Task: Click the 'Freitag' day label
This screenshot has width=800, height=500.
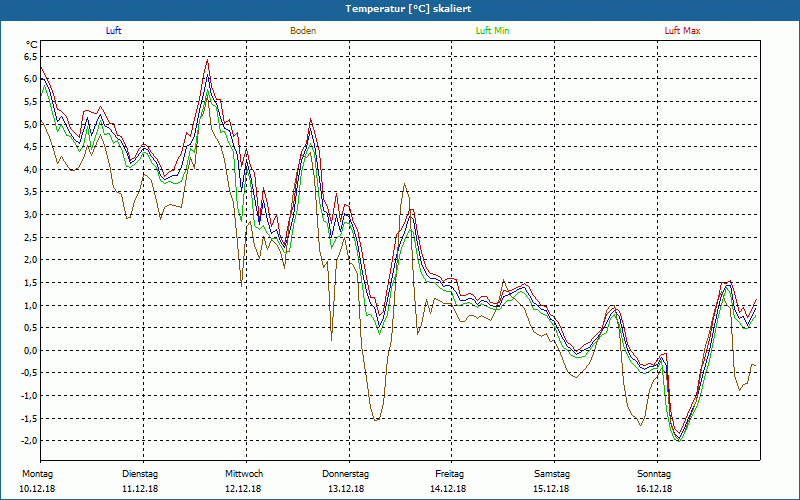Action: coord(449,474)
